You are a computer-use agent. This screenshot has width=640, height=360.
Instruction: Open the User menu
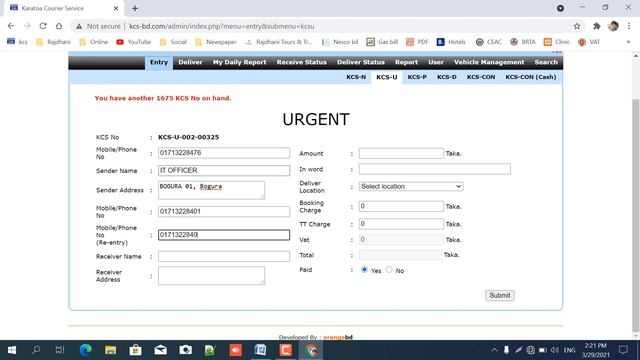pyautogui.click(x=436, y=62)
